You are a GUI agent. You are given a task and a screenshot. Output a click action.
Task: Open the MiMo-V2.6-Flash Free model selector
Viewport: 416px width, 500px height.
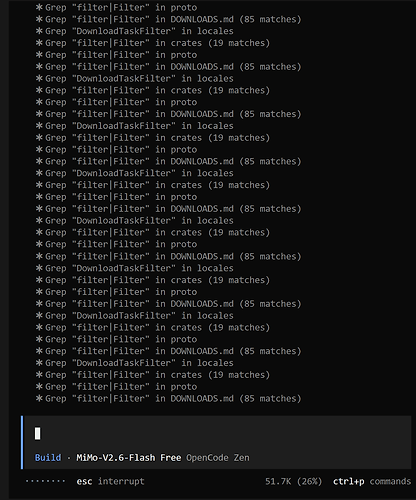129,458
